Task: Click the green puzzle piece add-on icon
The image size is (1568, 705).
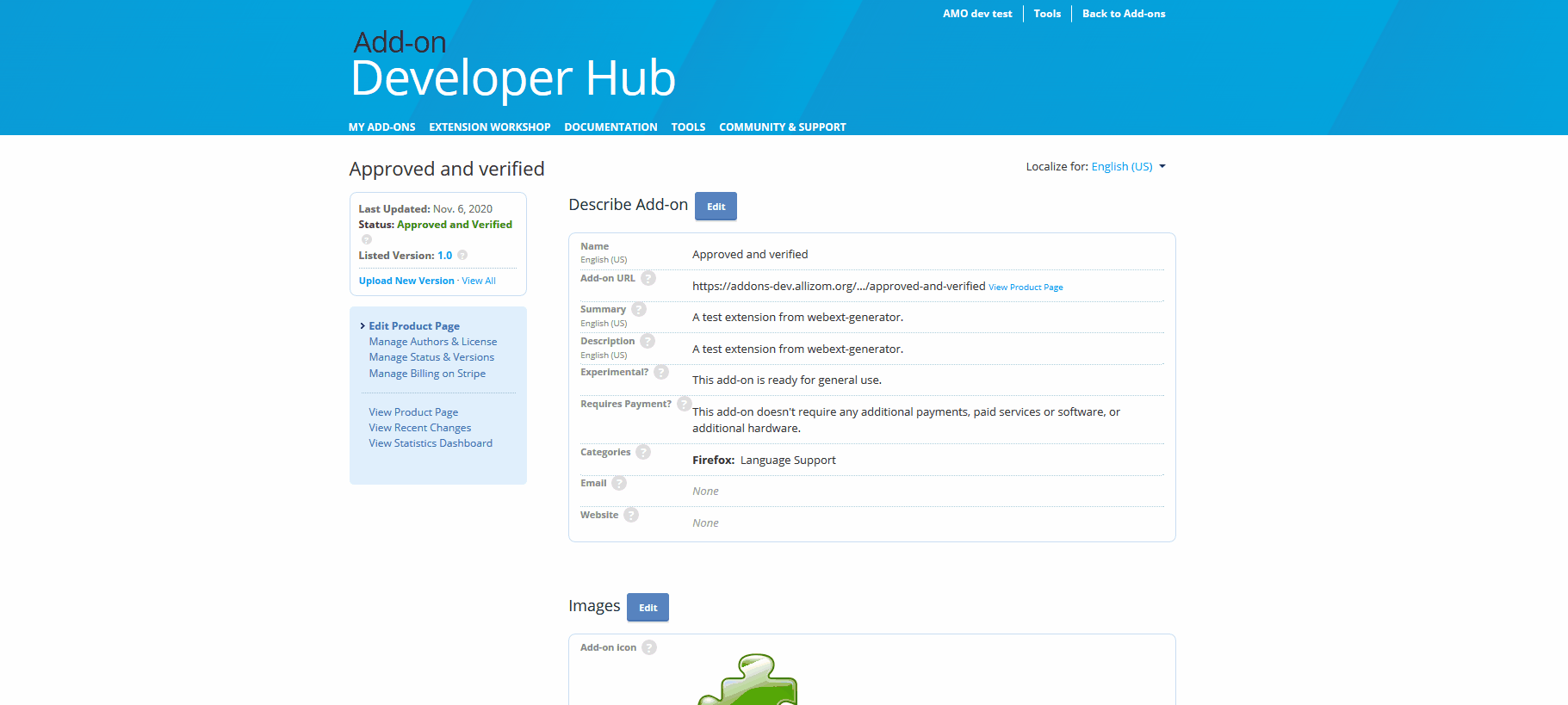Action: [748, 679]
